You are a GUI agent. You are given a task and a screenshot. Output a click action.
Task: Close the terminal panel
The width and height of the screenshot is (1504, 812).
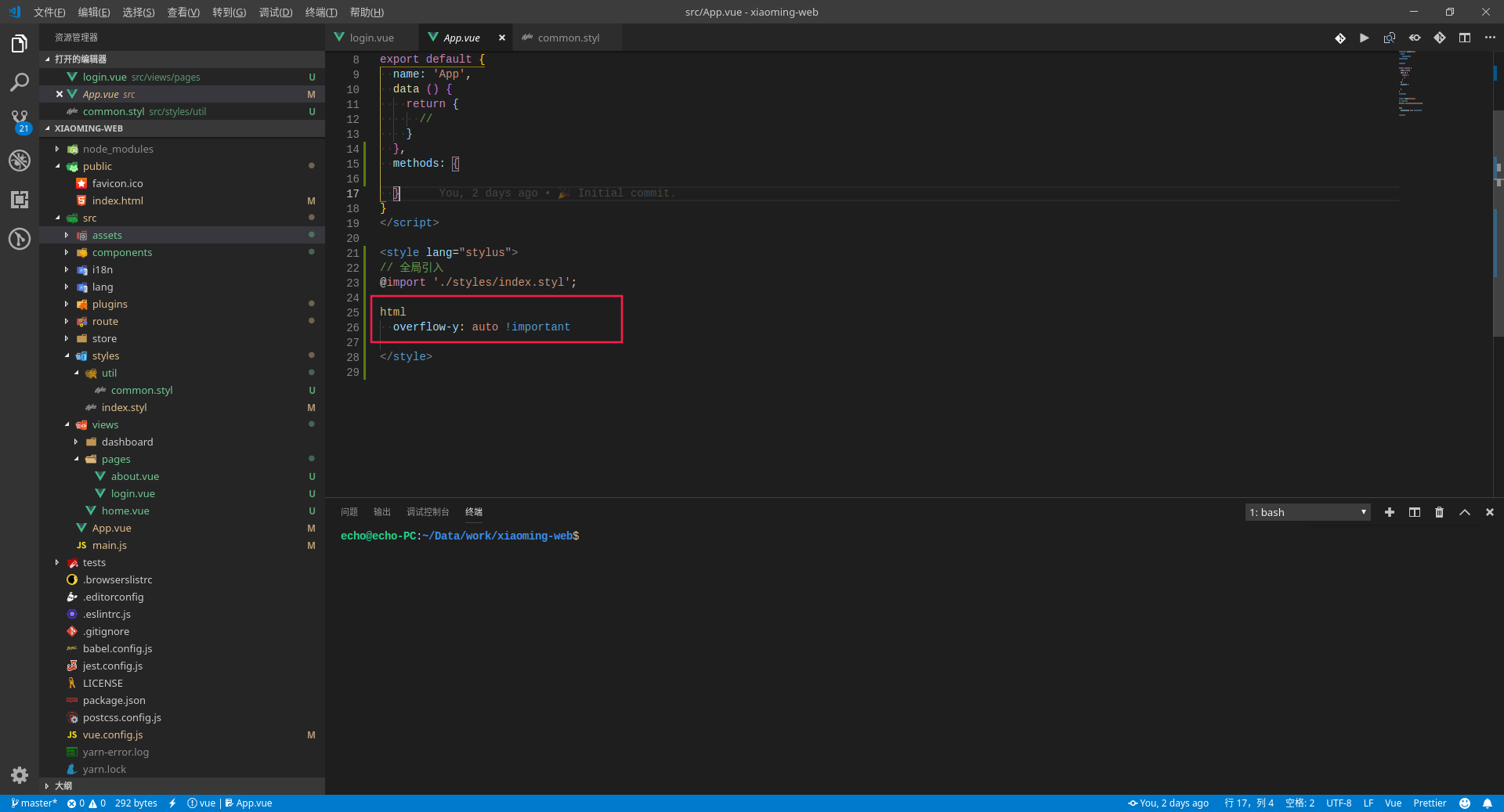[x=1490, y=512]
